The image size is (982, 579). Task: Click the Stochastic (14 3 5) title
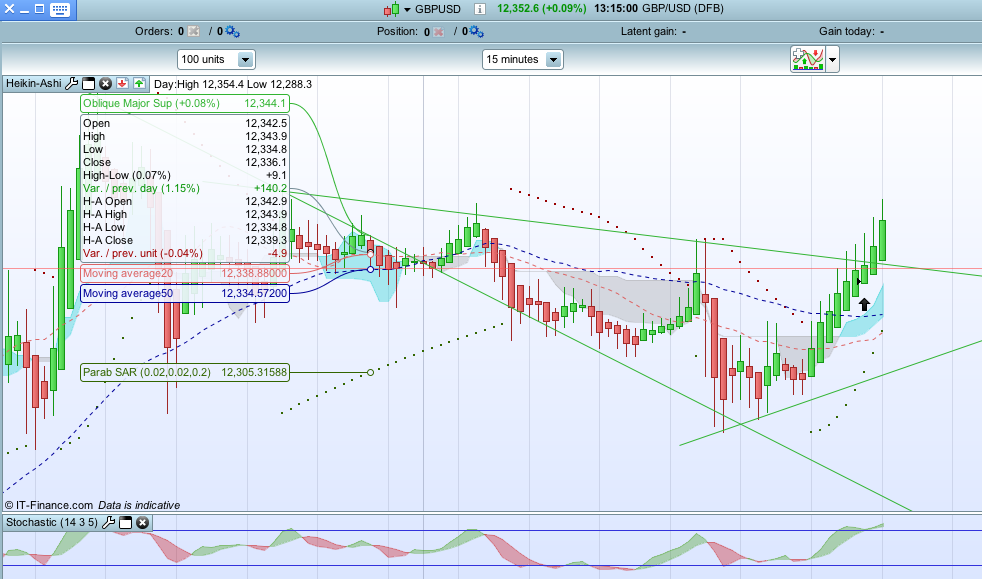(x=52, y=522)
